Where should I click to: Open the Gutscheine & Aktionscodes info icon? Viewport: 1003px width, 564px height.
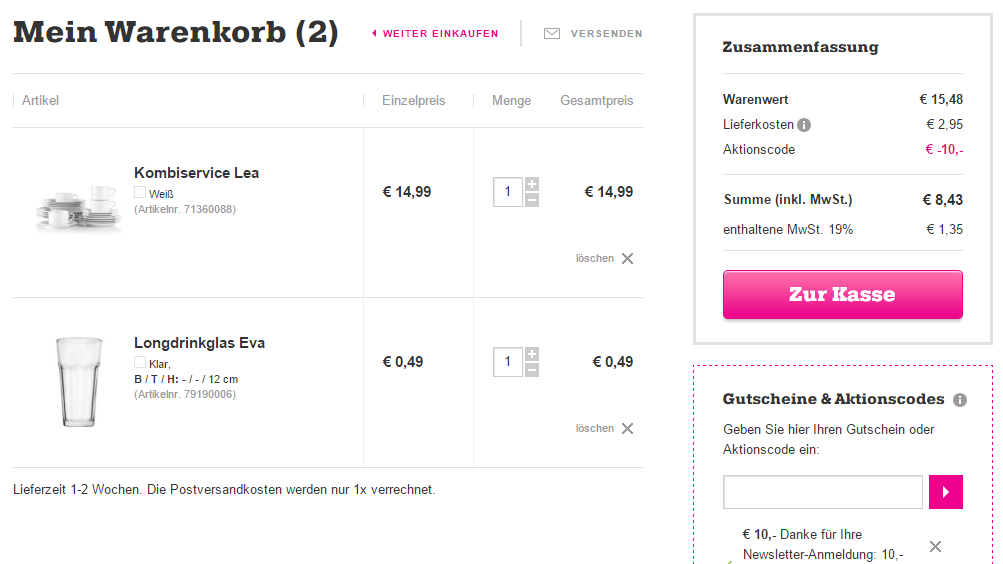point(960,400)
